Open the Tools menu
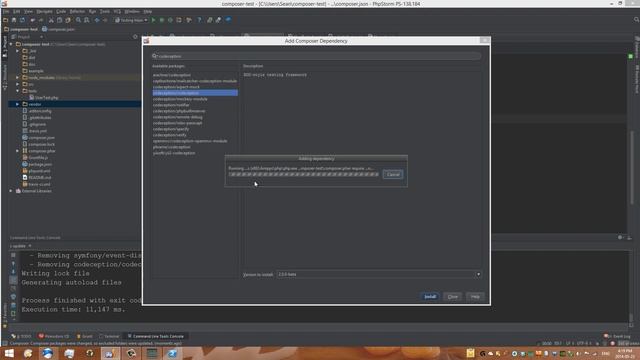This screenshot has height=360, width=640. click(105, 11)
